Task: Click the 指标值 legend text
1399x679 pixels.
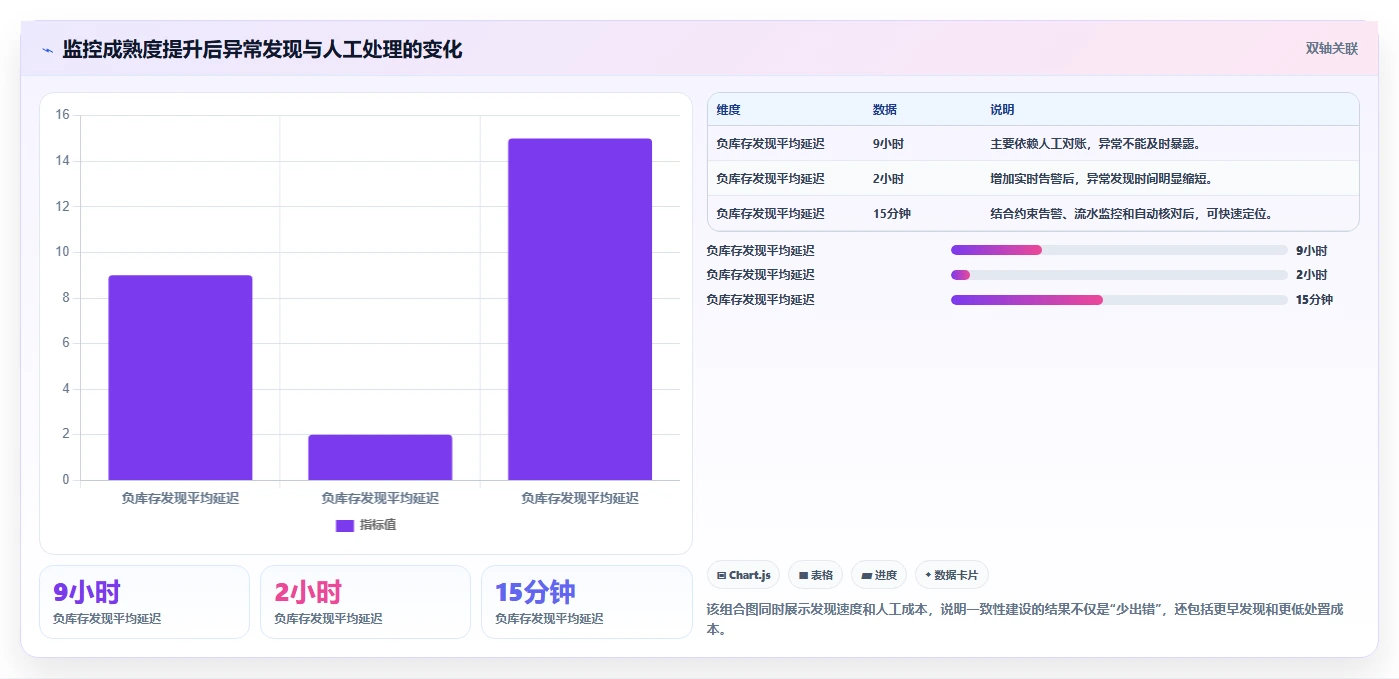Action: [378, 525]
